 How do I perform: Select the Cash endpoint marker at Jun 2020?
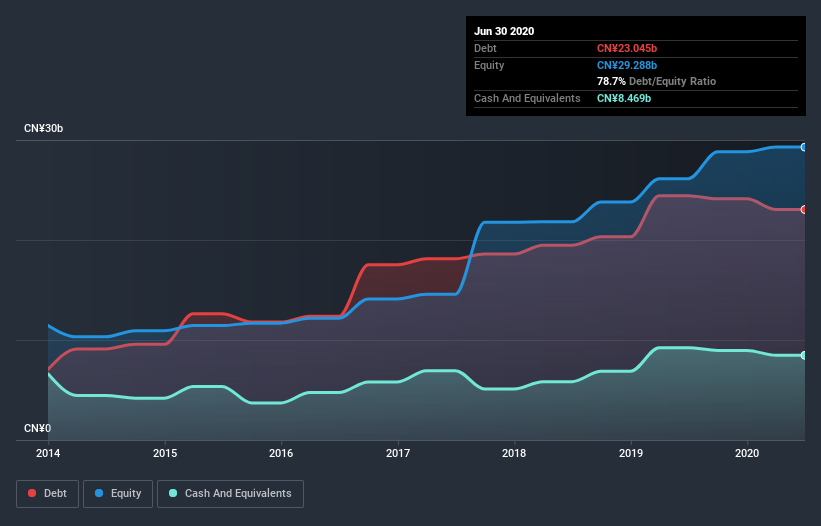pyautogui.click(x=804, y=355)
